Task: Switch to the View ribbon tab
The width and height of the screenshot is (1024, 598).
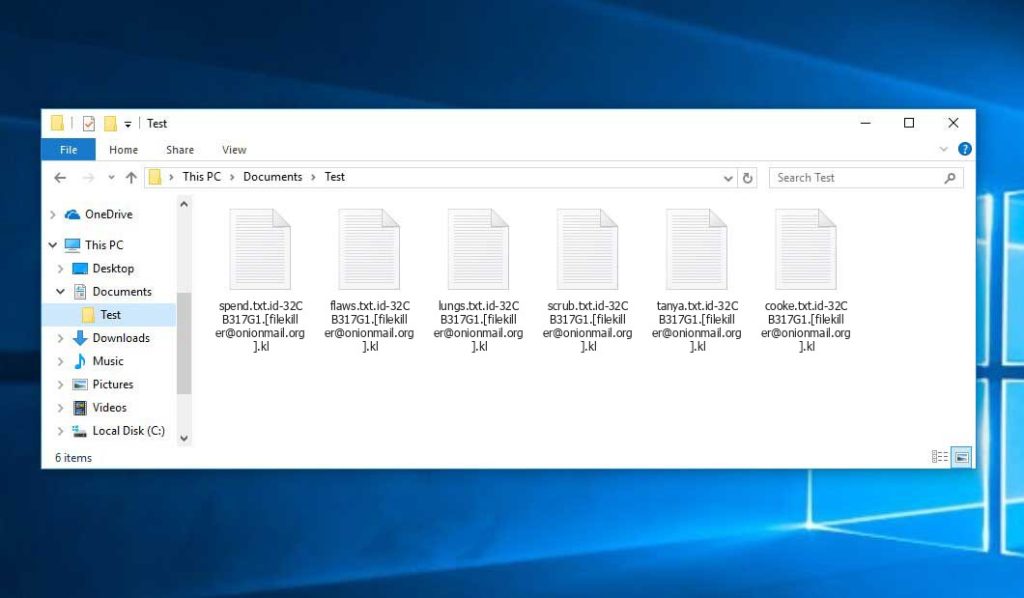Action: pos(233,149)
